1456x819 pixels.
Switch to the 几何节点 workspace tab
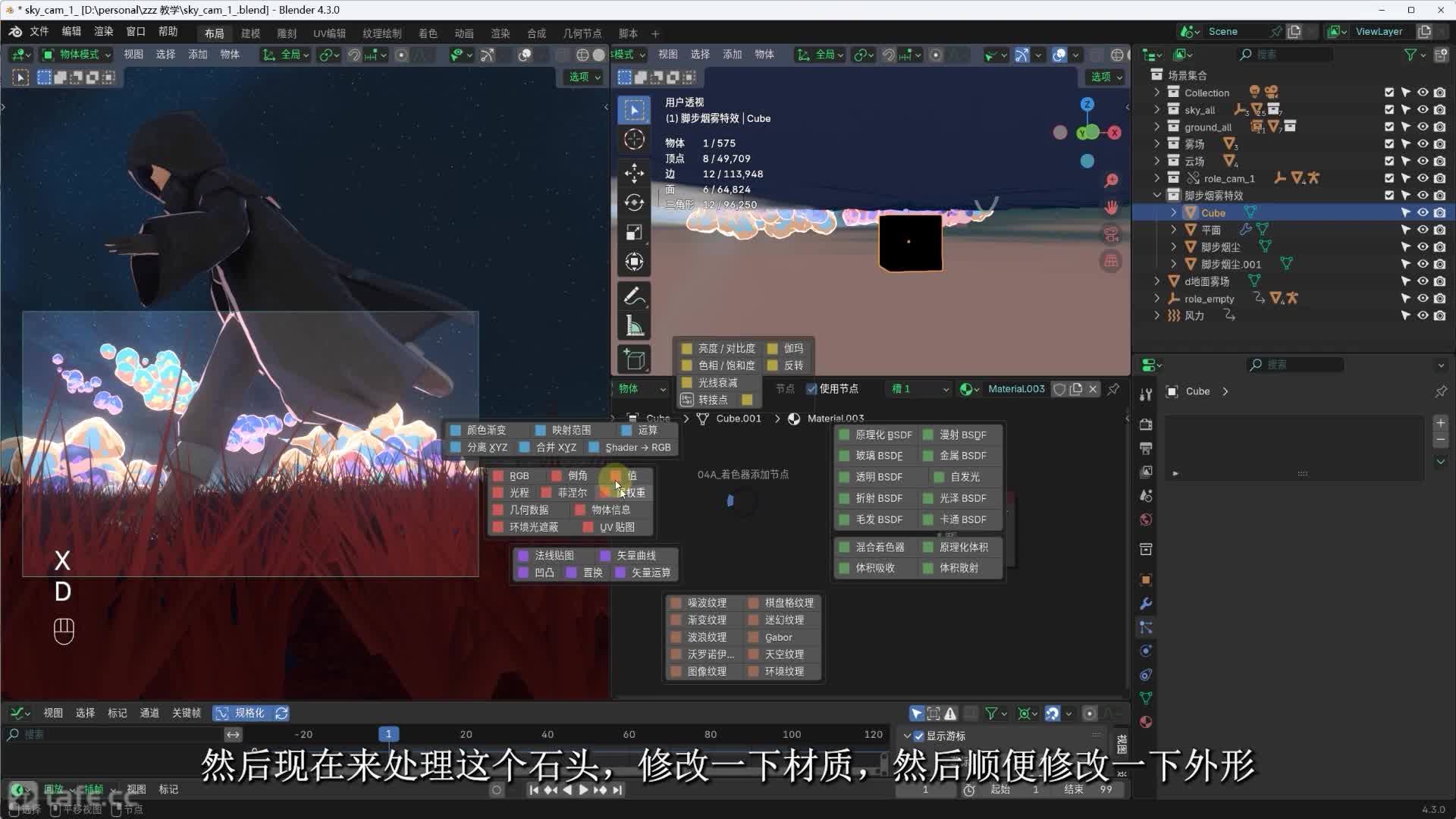point(582,33)
